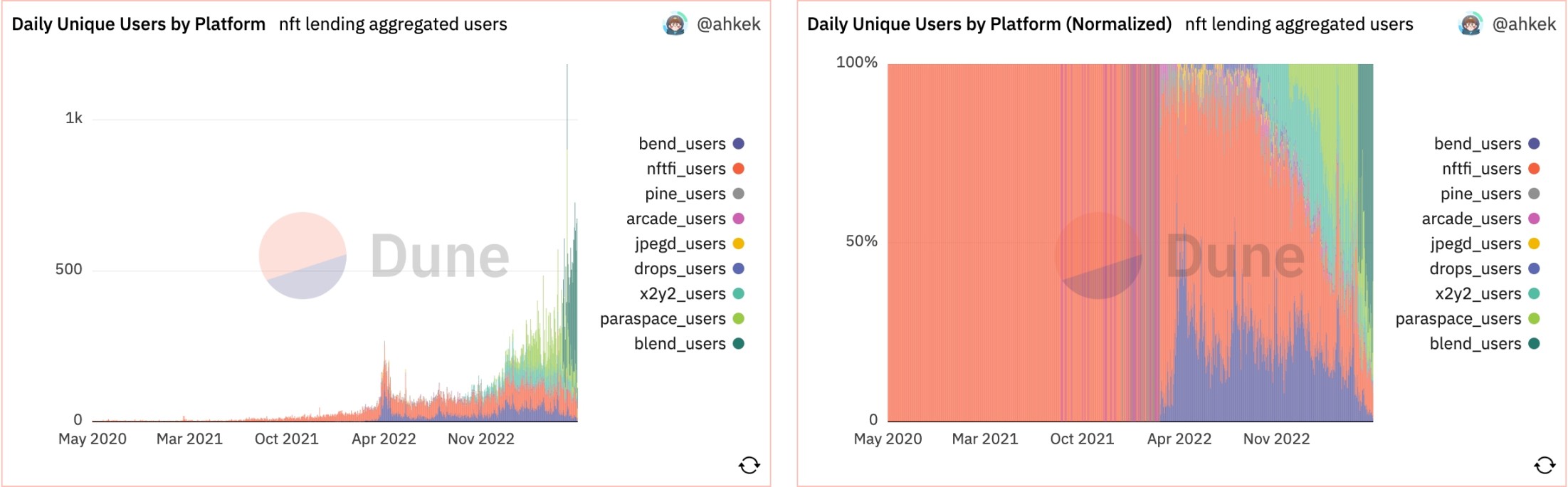Click nftfi_users orange dot in the normalized legend
The image size is (1568, 487).
(1534, 169)
